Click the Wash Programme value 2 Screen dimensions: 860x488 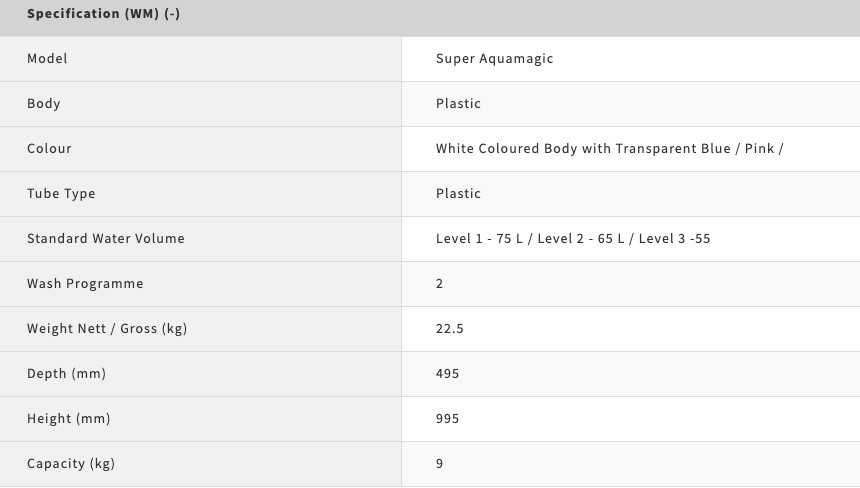(439, 283)
